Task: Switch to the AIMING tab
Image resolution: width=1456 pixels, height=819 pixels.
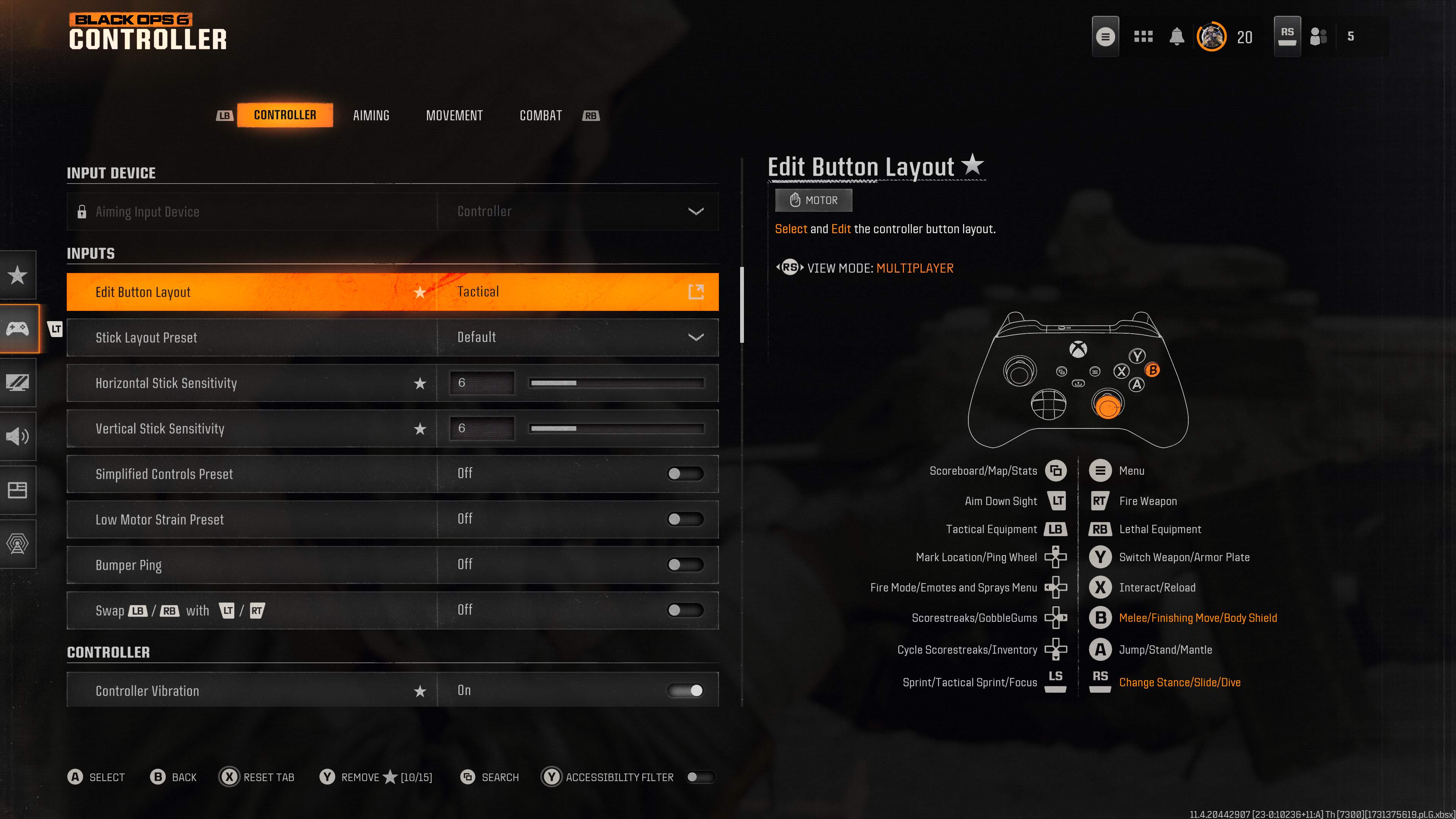Action: tap(370, 114)
